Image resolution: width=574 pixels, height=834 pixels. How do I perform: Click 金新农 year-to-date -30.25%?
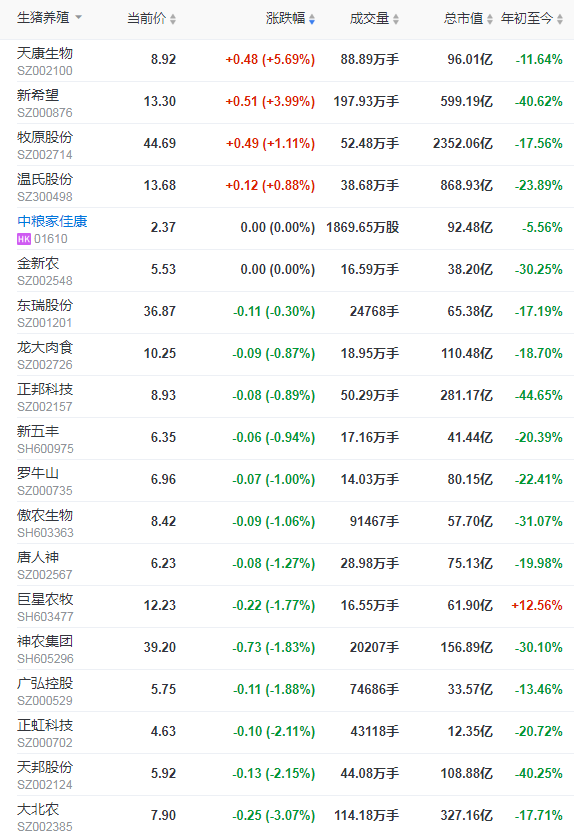(x=538, y=270)
